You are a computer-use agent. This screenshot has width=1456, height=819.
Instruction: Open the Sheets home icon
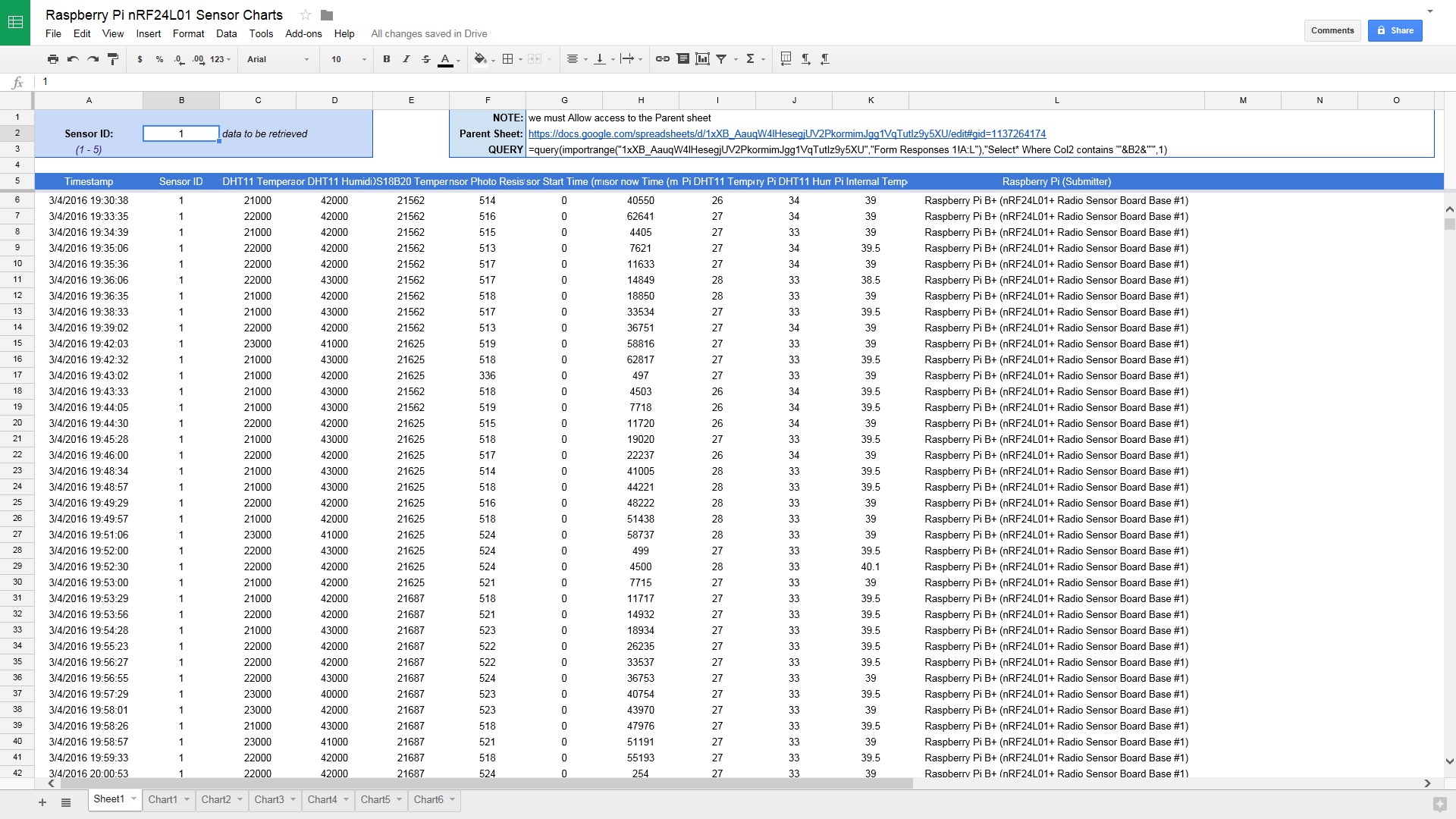[15, 23]
